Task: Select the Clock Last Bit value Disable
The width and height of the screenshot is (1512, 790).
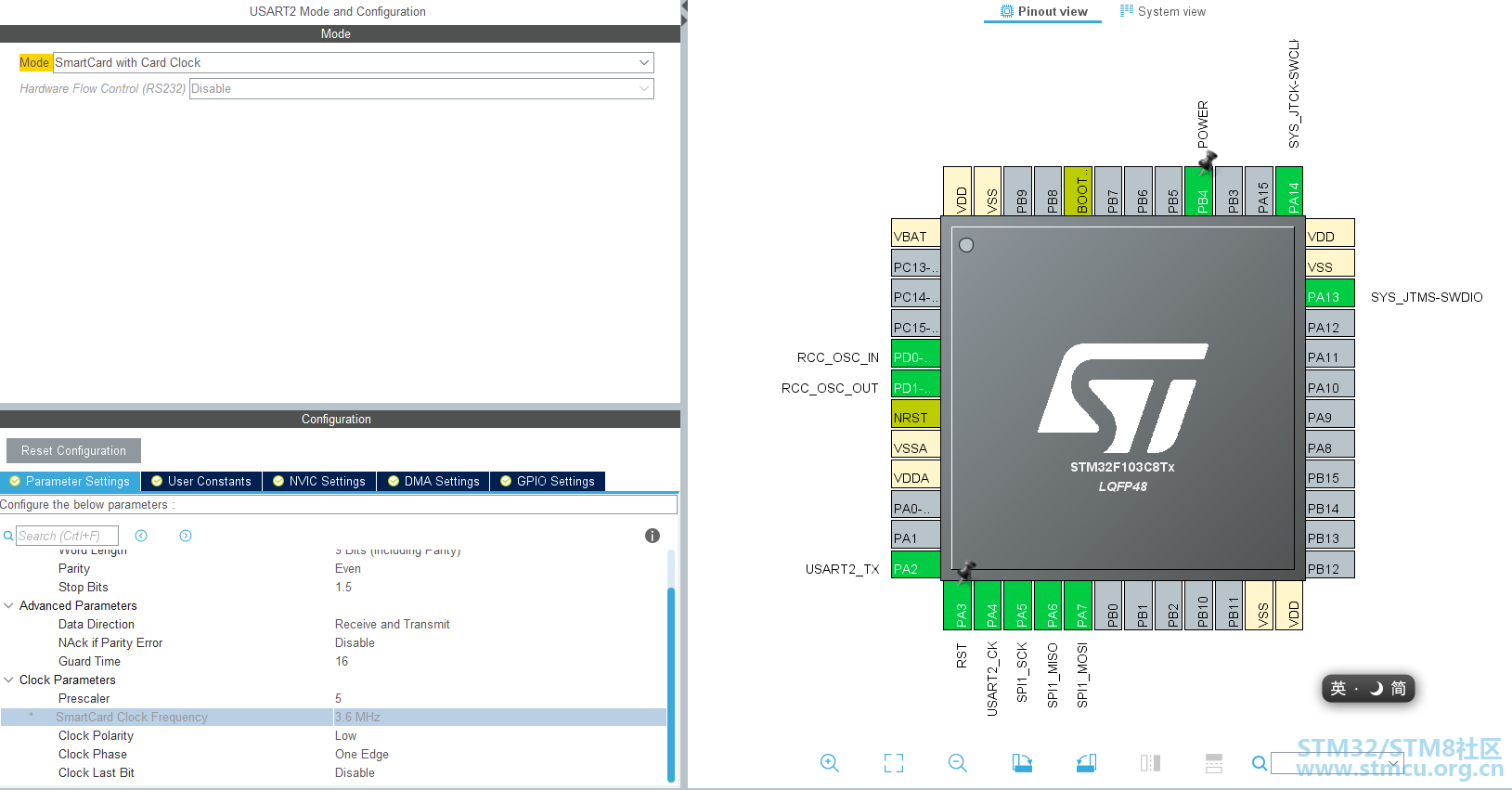Action: (x=355, y=772)
